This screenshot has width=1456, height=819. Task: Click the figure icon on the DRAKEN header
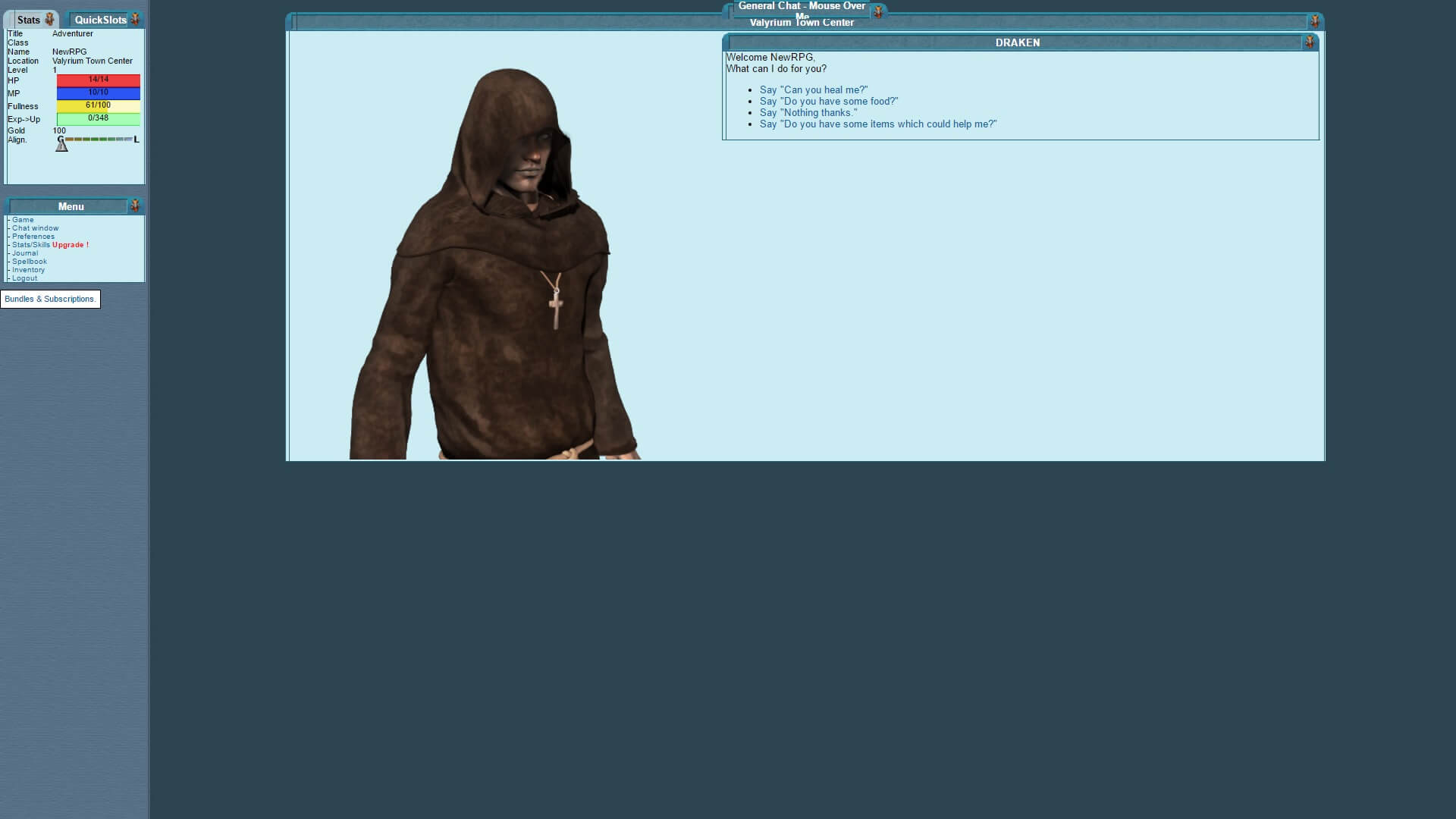click(x=1310, y=42)
